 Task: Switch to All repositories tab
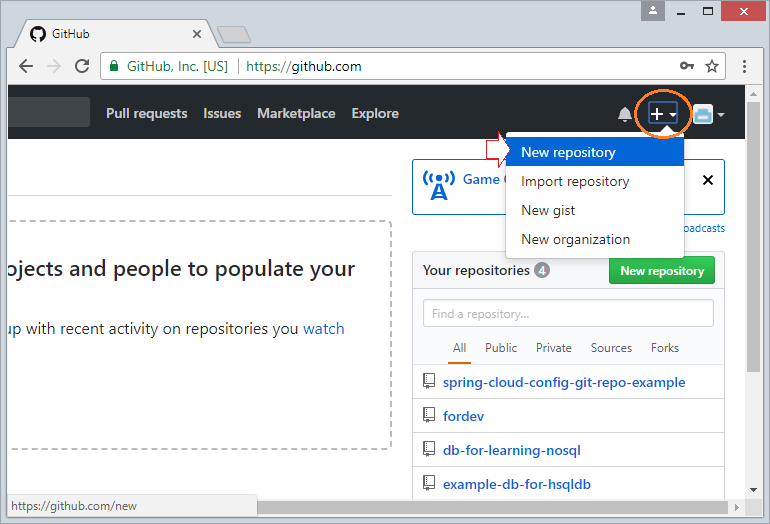coord(459,348)
